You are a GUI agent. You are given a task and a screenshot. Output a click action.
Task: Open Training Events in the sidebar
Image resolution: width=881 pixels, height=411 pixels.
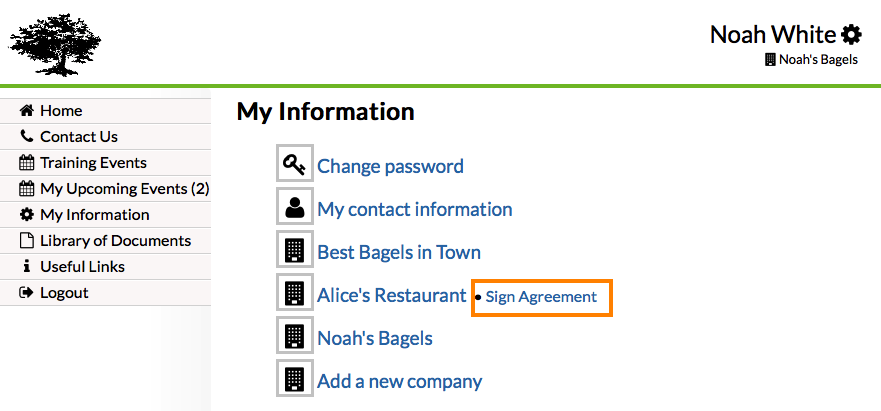coord(93,163)
